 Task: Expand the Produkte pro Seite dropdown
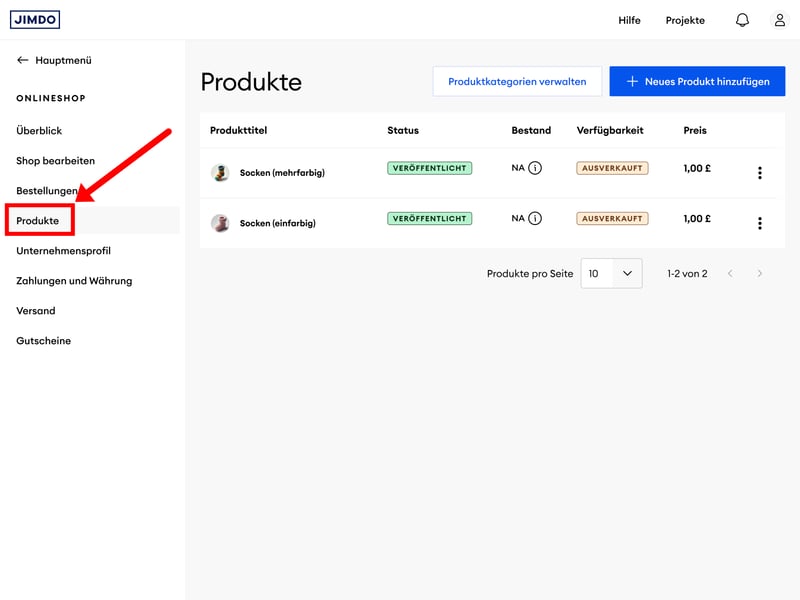[611, 273]
